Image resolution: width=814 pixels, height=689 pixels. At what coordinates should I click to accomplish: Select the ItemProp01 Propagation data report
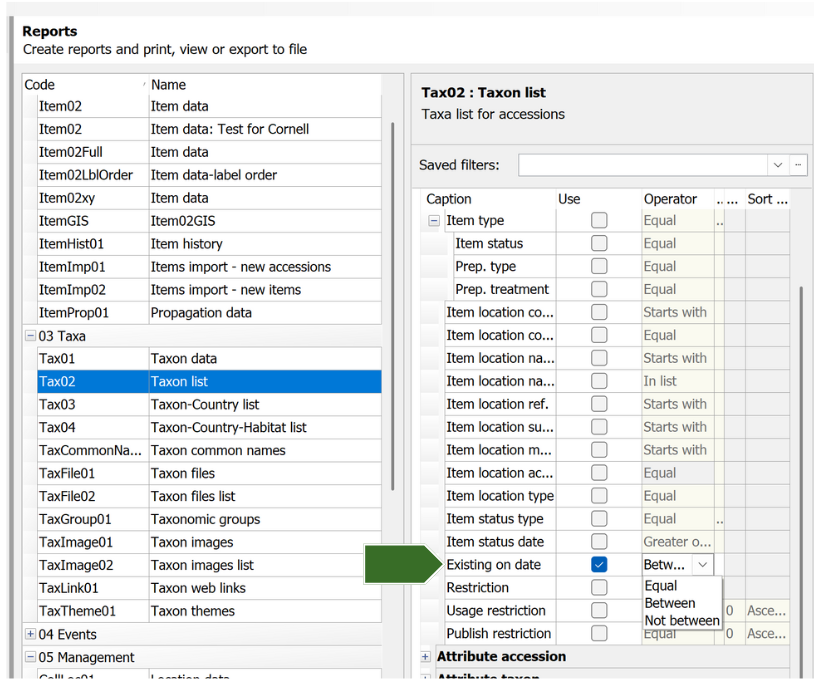pyautogui.click(x=210, y=312)
